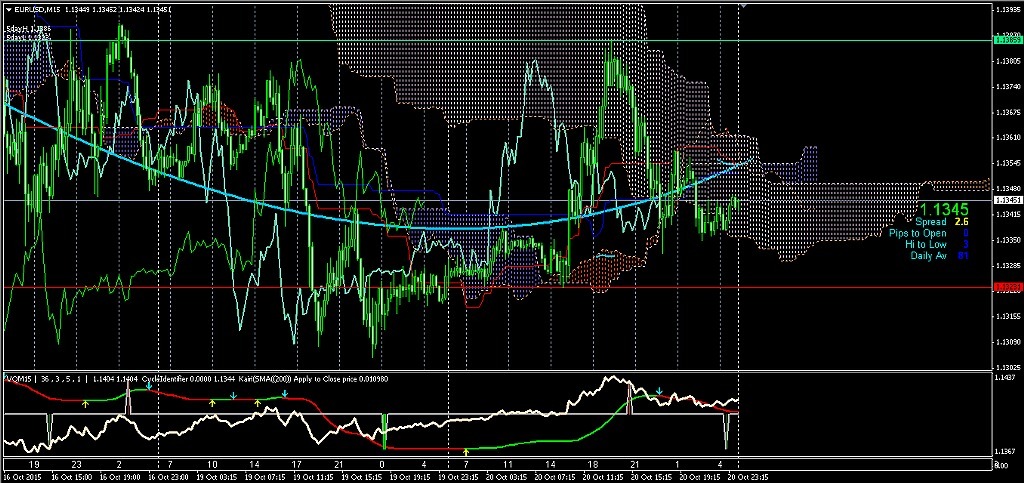Click the Pips to Open label

(x=916, y=233)
